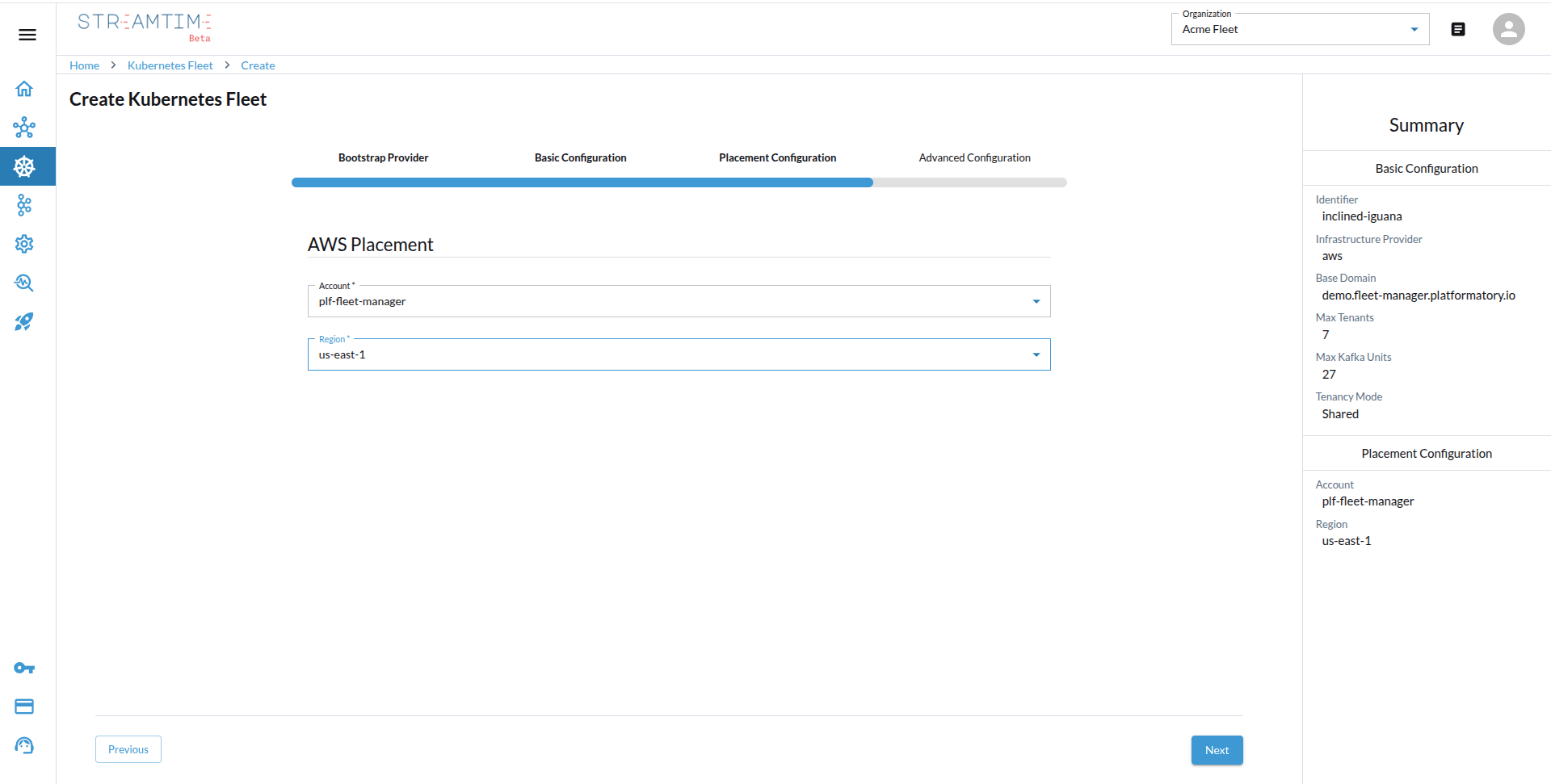Image resolution: width=1551 pixels, height=784 pixels.
Task: Click the AWS Placement heading
Action: coord(370,245)
